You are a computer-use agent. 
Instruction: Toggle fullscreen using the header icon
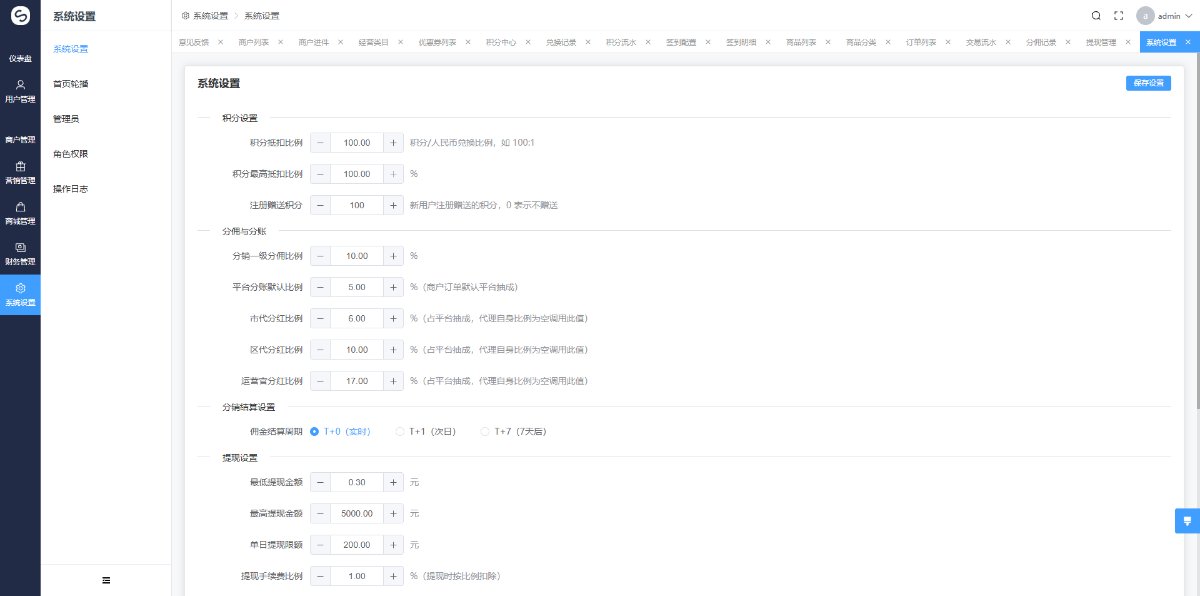[x=1119, y=16]
